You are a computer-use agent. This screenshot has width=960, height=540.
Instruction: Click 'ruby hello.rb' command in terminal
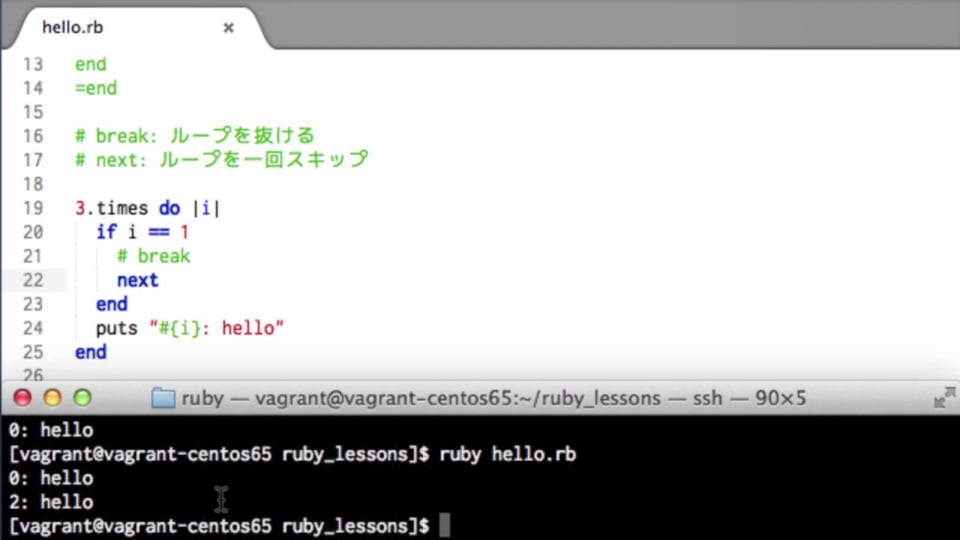[x=508, y=454]
